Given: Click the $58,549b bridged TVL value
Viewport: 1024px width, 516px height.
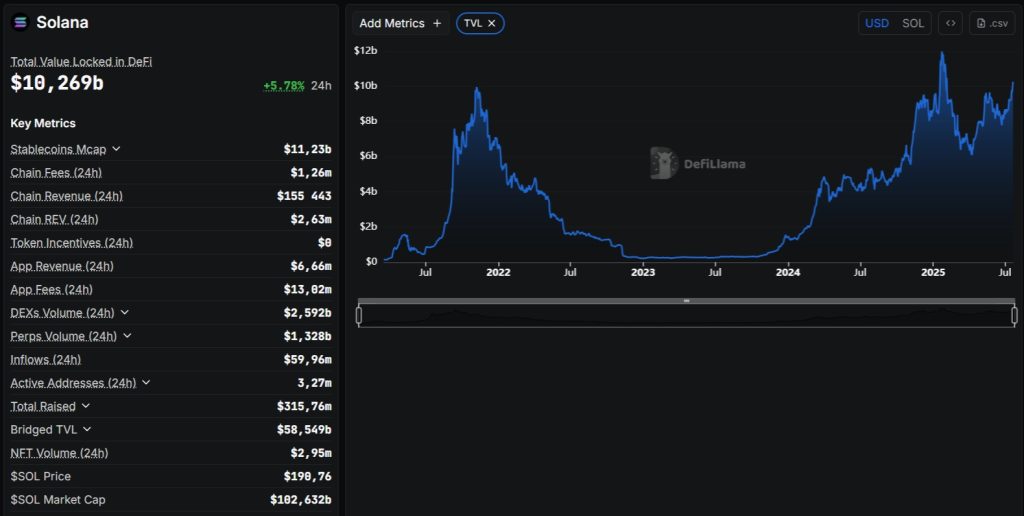Looking at the screenshot, I should pos(304,430).
